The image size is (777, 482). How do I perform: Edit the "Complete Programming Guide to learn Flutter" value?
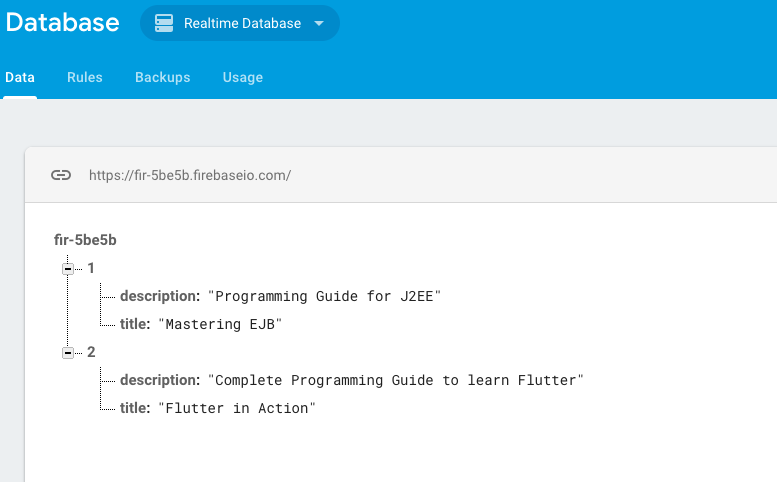[x=395, y=380]
